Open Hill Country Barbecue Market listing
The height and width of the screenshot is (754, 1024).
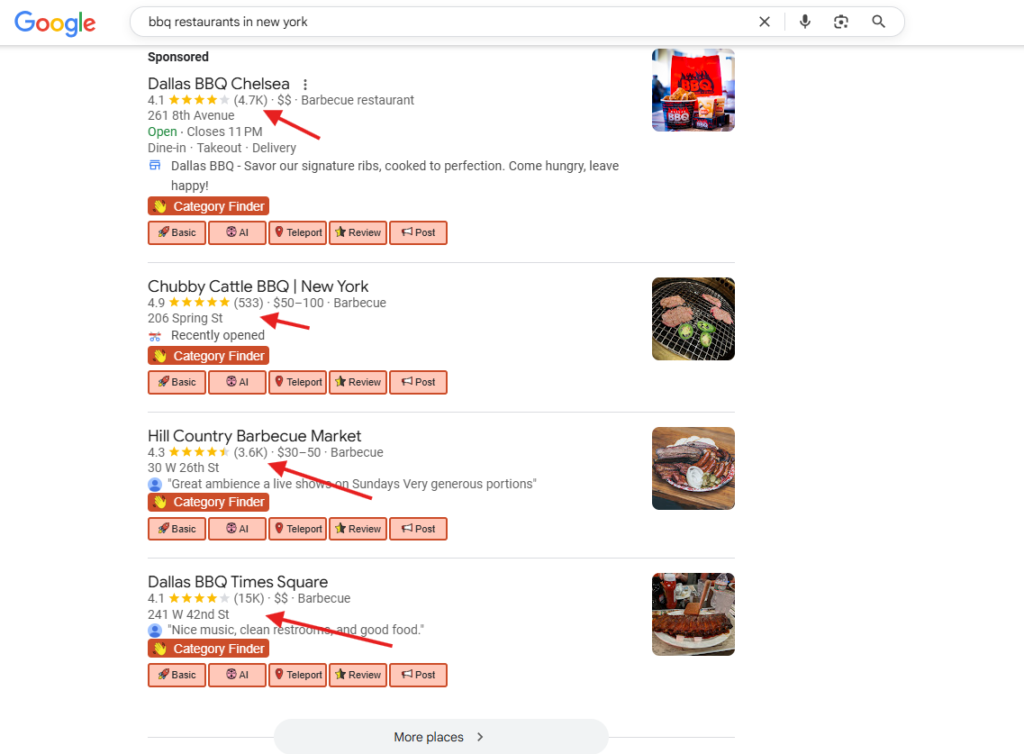pyautogui.click(x=254, y=435)
